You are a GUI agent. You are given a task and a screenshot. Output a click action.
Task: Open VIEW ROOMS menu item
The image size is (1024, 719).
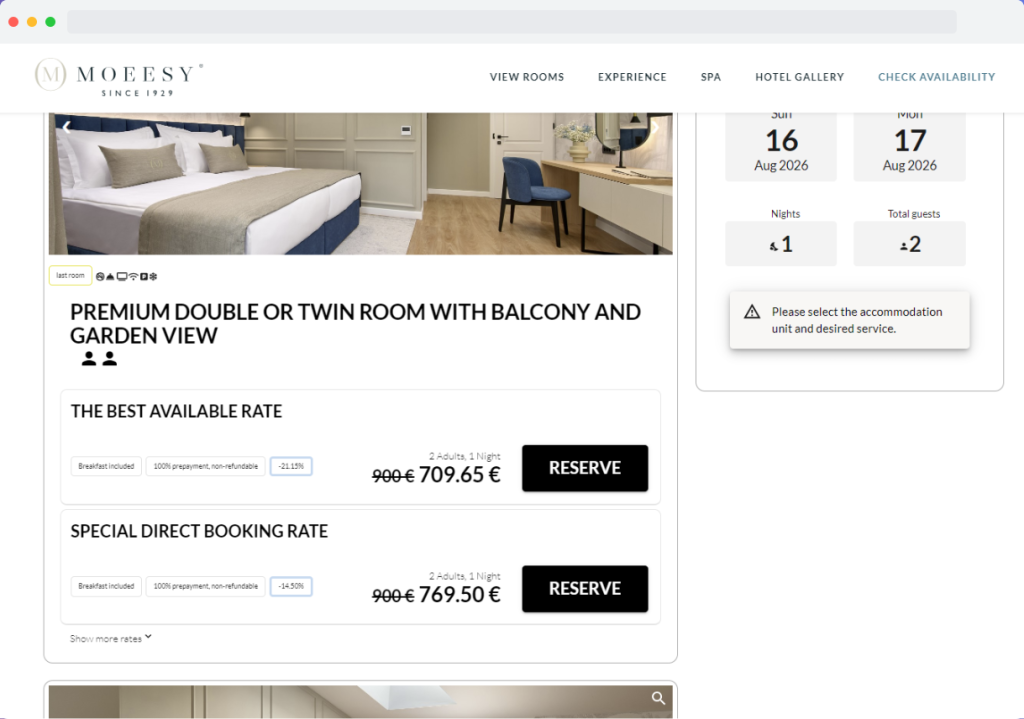(x=527, y=77)
